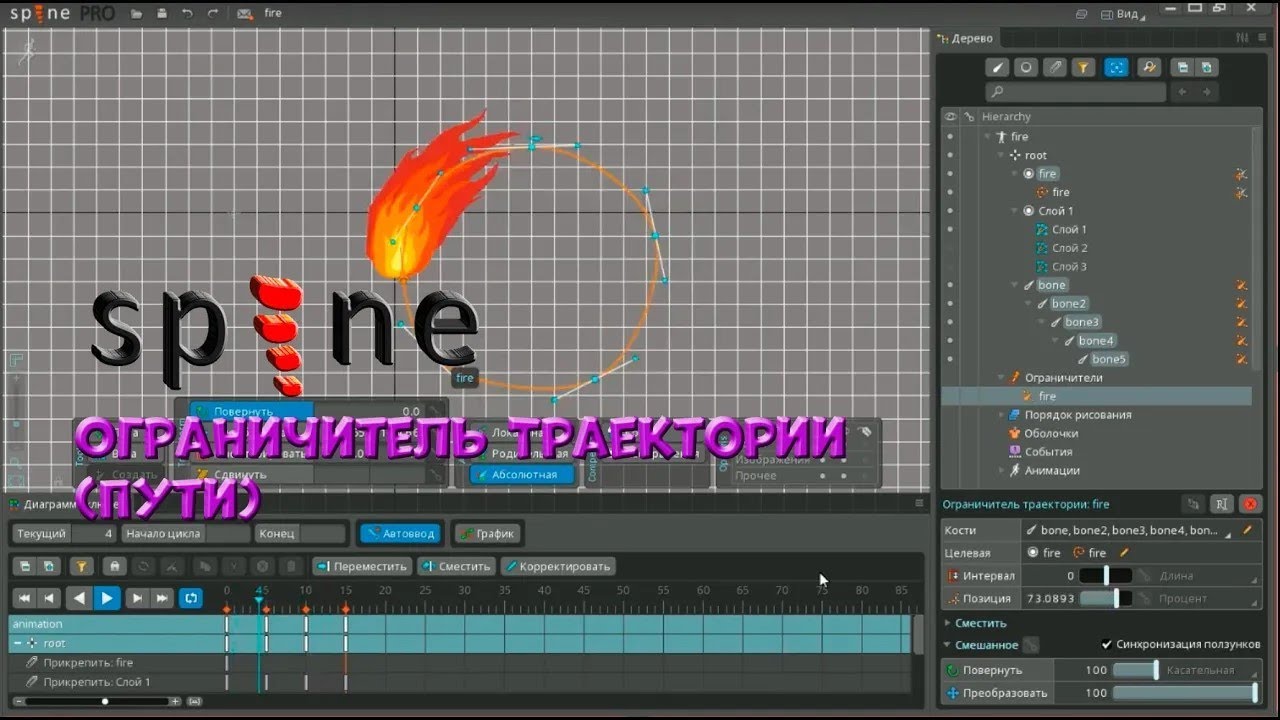The width and height of the screenshot is (1280, 720).
Task: Play animation forward
Action: pos(107,599)
